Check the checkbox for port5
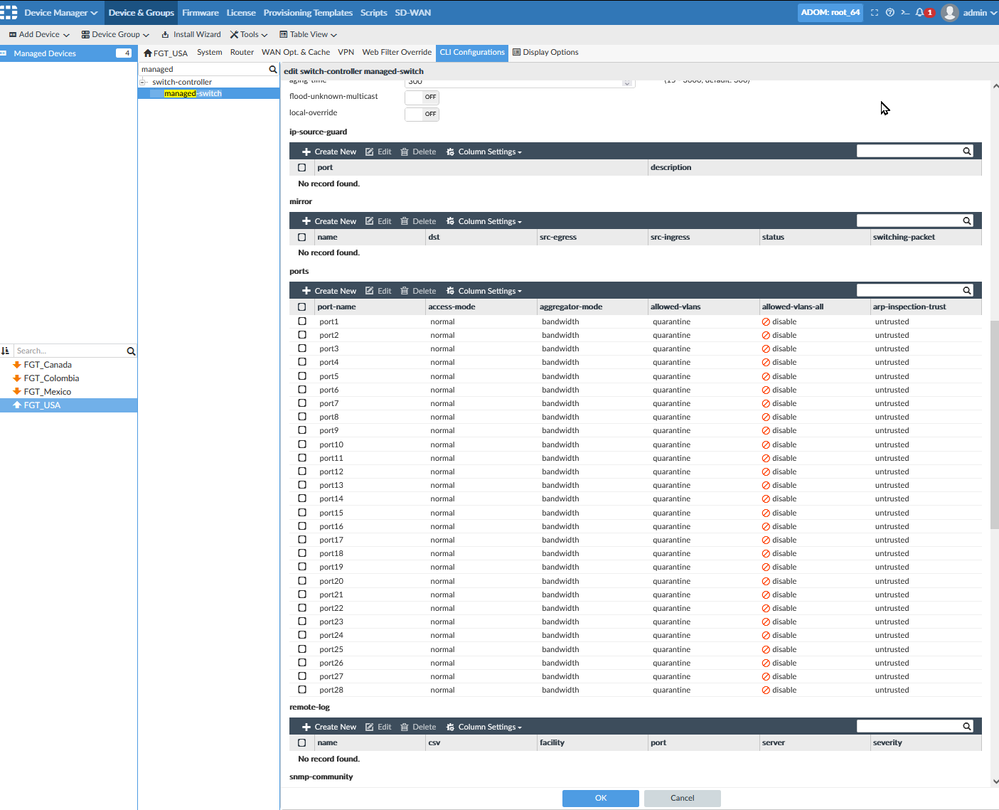This screenshot has width=999, height=810. coord(302,376)
